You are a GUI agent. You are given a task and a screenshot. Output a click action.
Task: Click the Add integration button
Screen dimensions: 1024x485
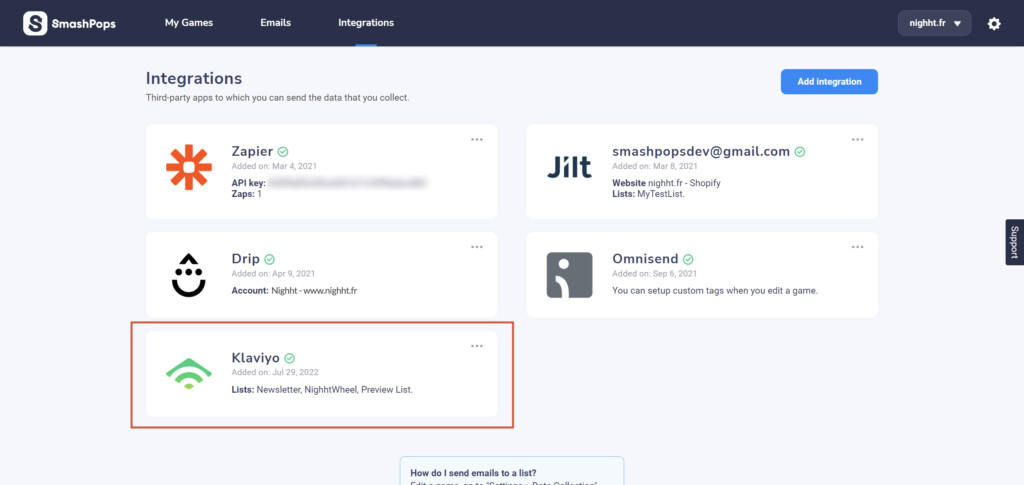tap(829, 82)
